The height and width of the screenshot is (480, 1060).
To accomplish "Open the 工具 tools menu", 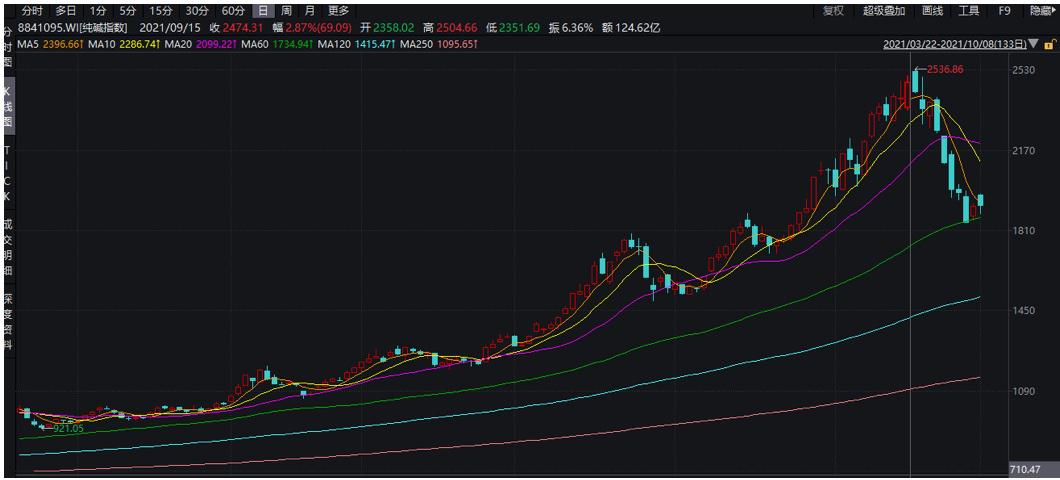I will 969,10.
